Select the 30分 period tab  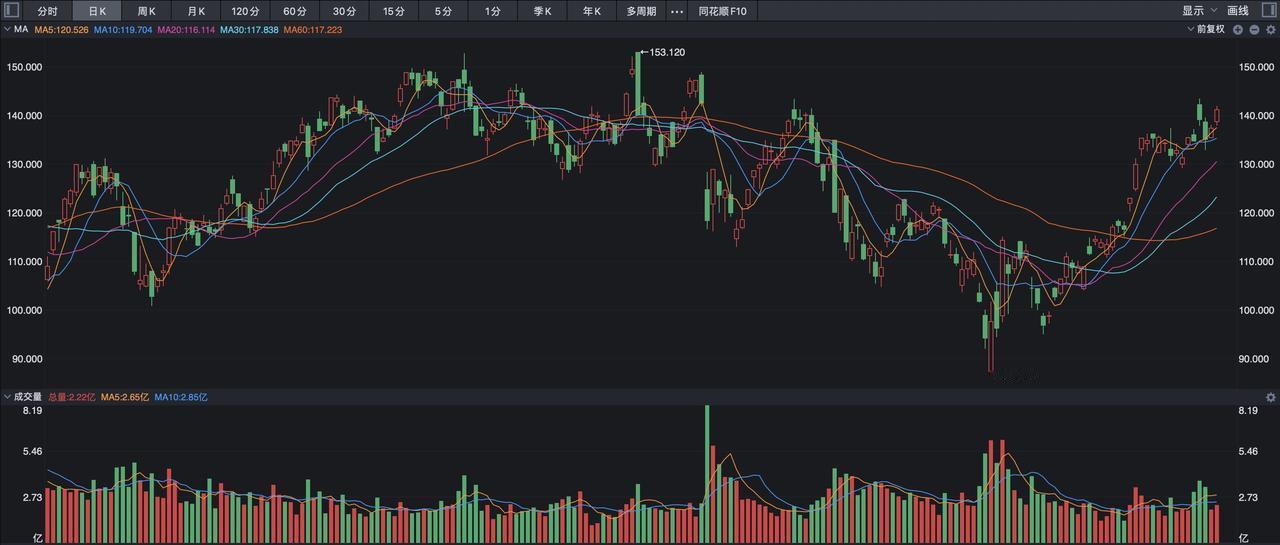pyautogui.click(x=344, y=11)
